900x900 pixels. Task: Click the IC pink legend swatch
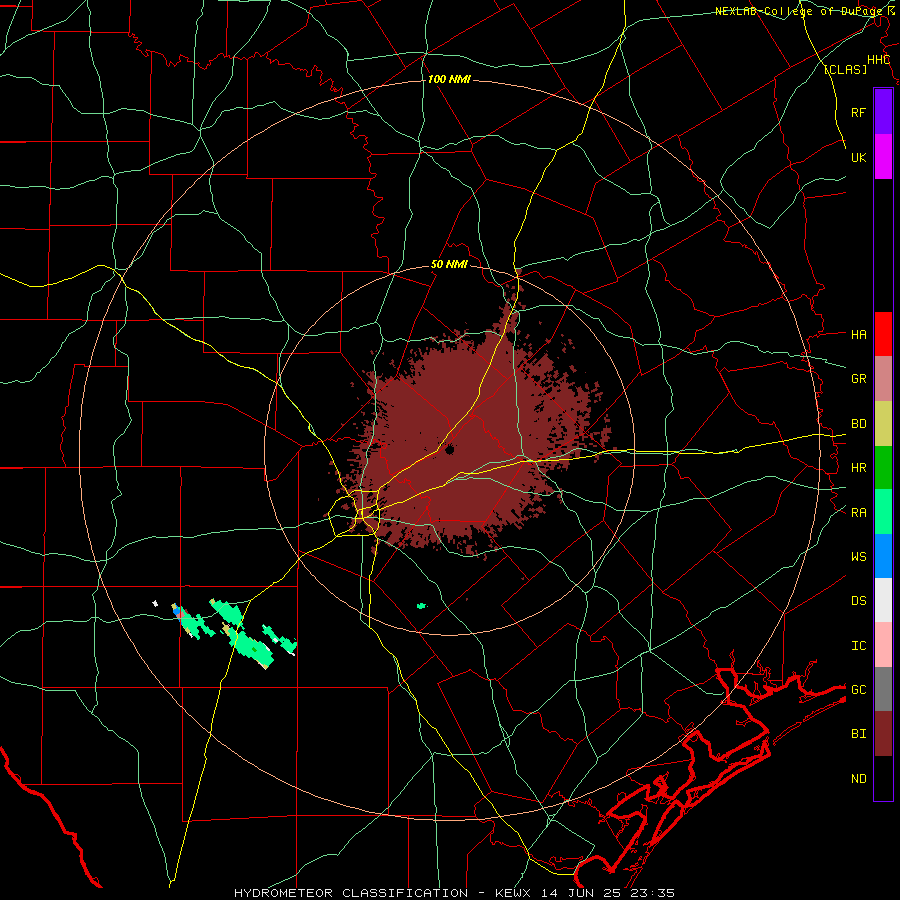(x=883, y=645)
